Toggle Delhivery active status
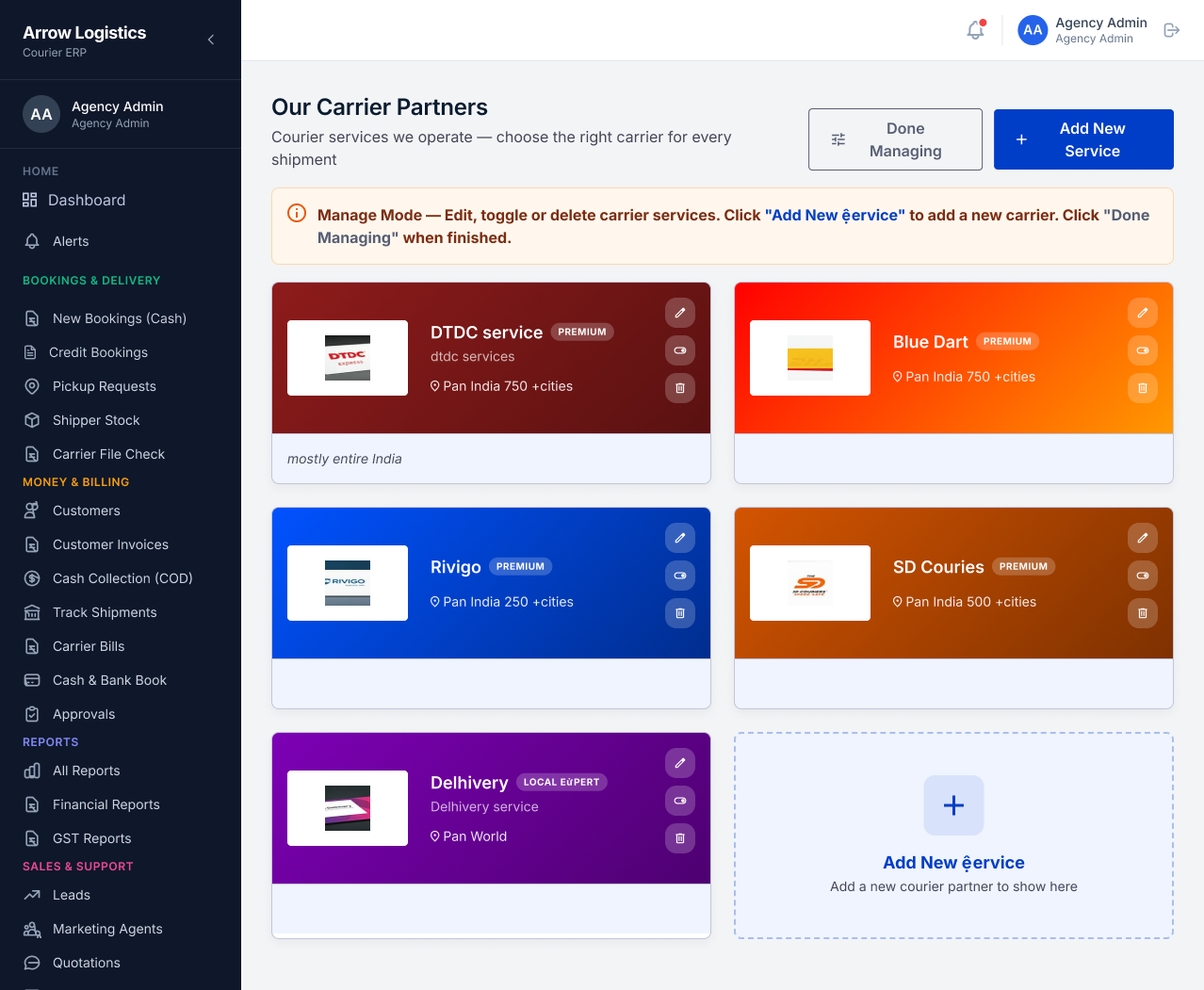 (x=680, y=801)
